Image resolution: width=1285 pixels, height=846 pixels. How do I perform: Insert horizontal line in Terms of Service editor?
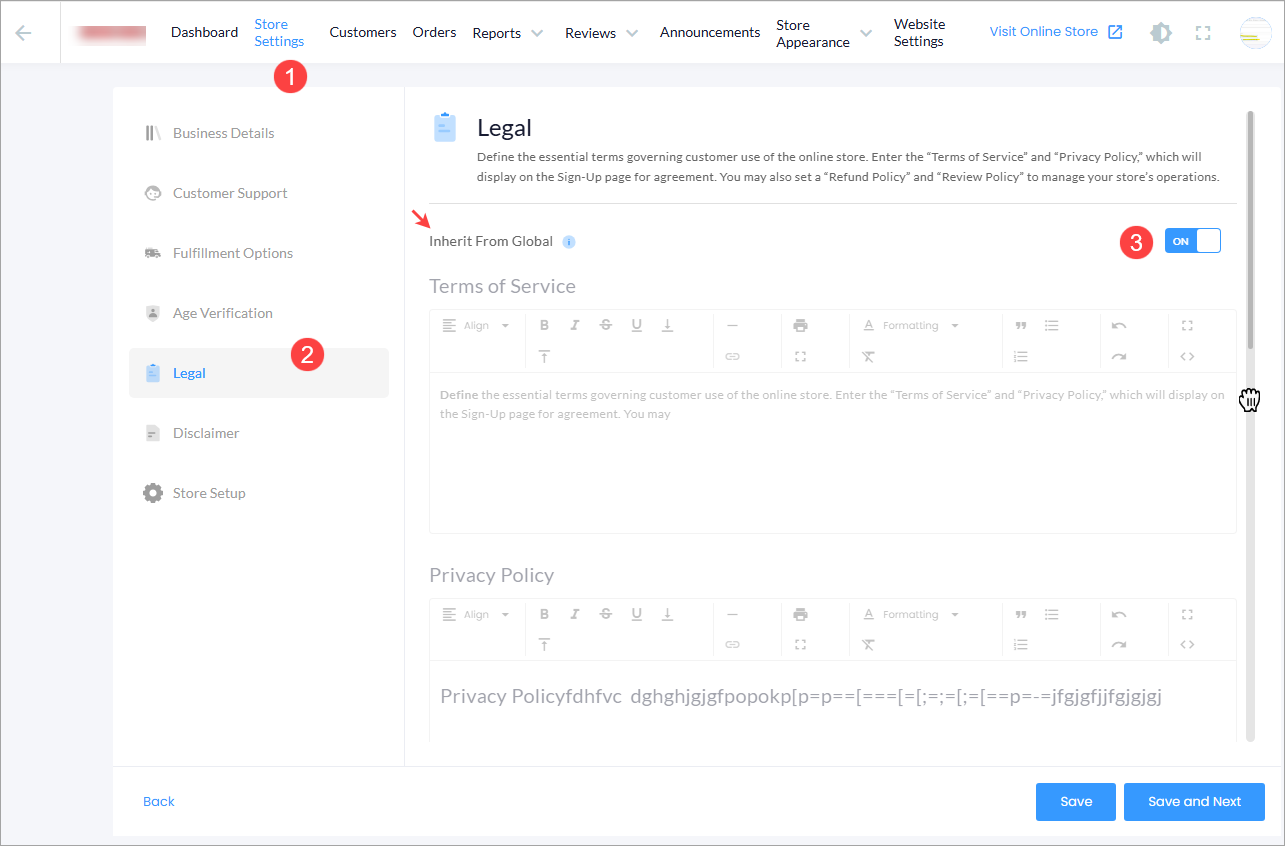click(732, 325)
